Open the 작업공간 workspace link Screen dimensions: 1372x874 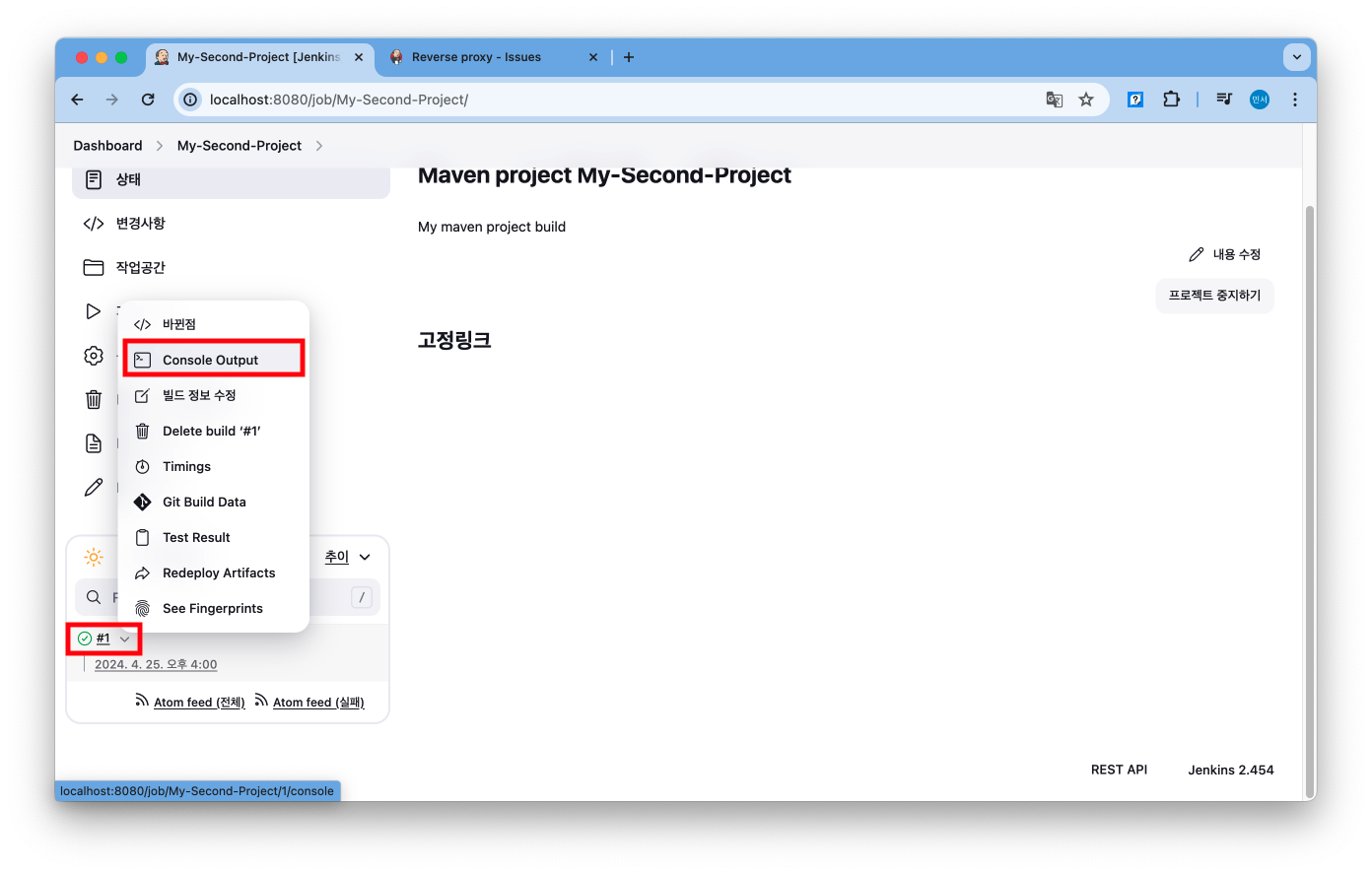[x=141, y=268]
